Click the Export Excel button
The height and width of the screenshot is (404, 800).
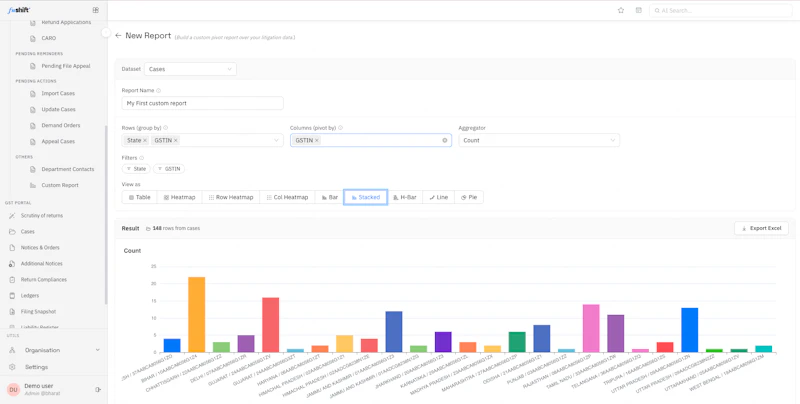[x=761, y=228]
